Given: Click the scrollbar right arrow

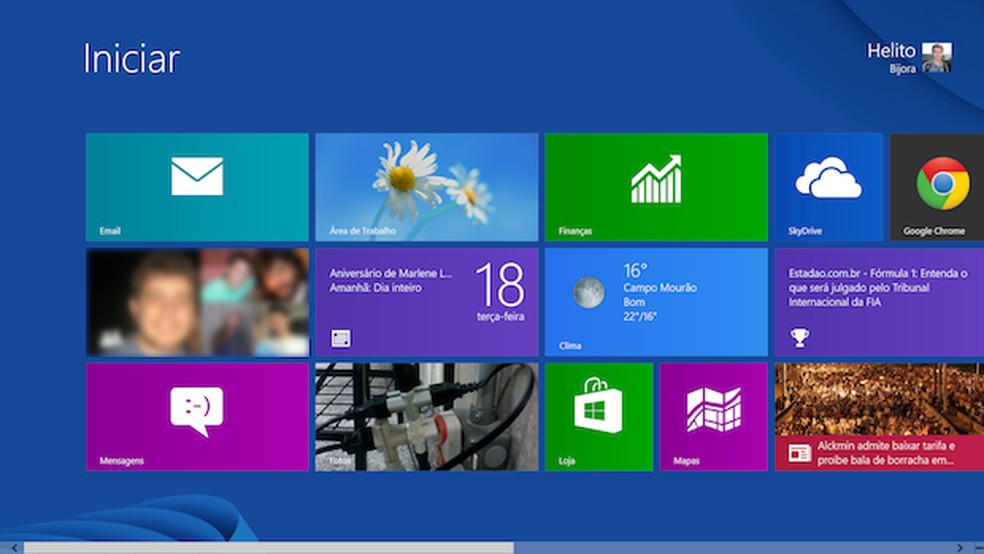Looking at the screenshot, I should [960, 548].
